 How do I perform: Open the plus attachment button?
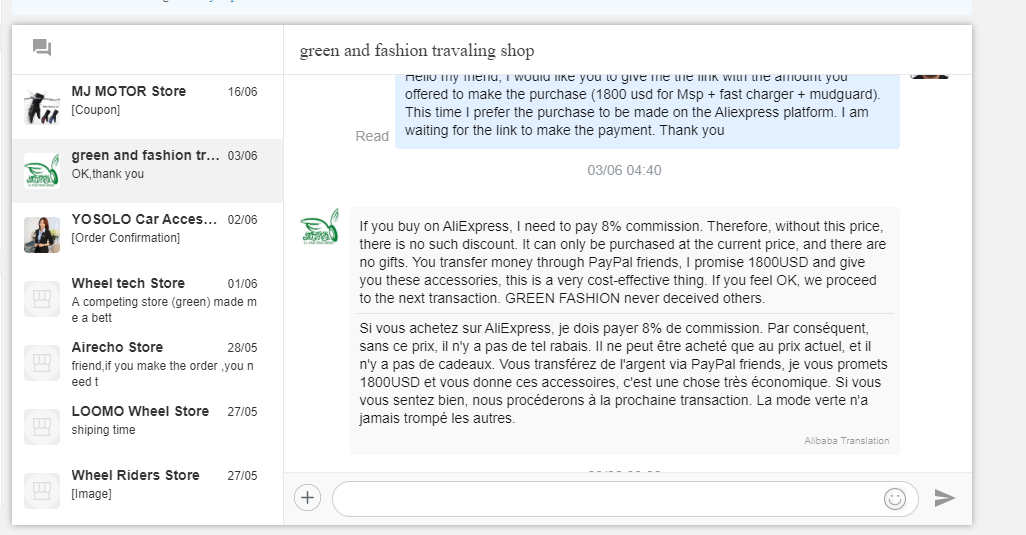(308, 498)
